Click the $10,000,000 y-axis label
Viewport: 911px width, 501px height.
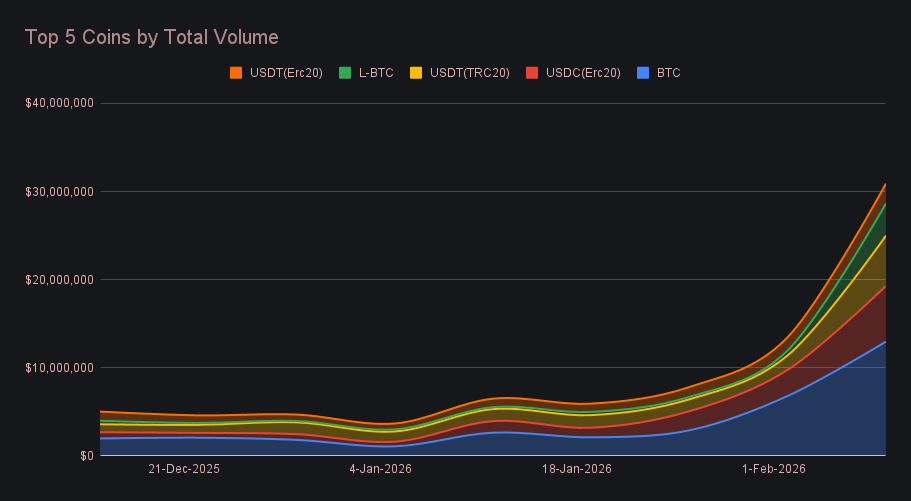point(58,367)
